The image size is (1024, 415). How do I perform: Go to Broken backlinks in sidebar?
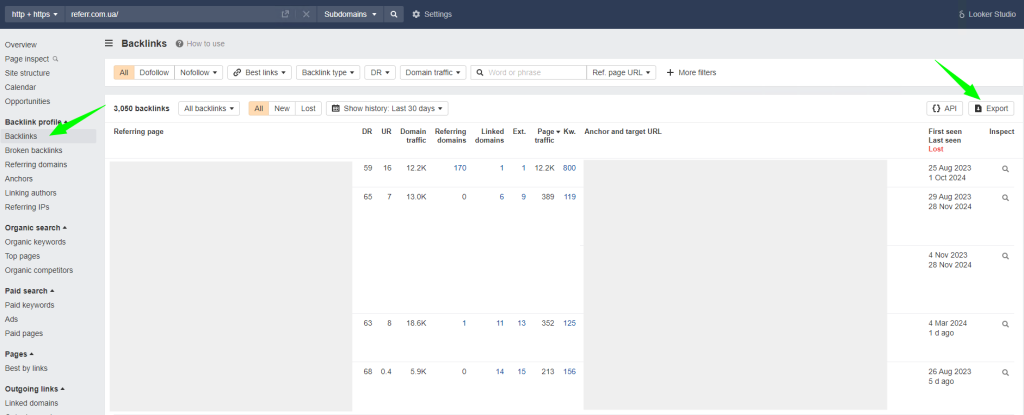click(33, 150)
